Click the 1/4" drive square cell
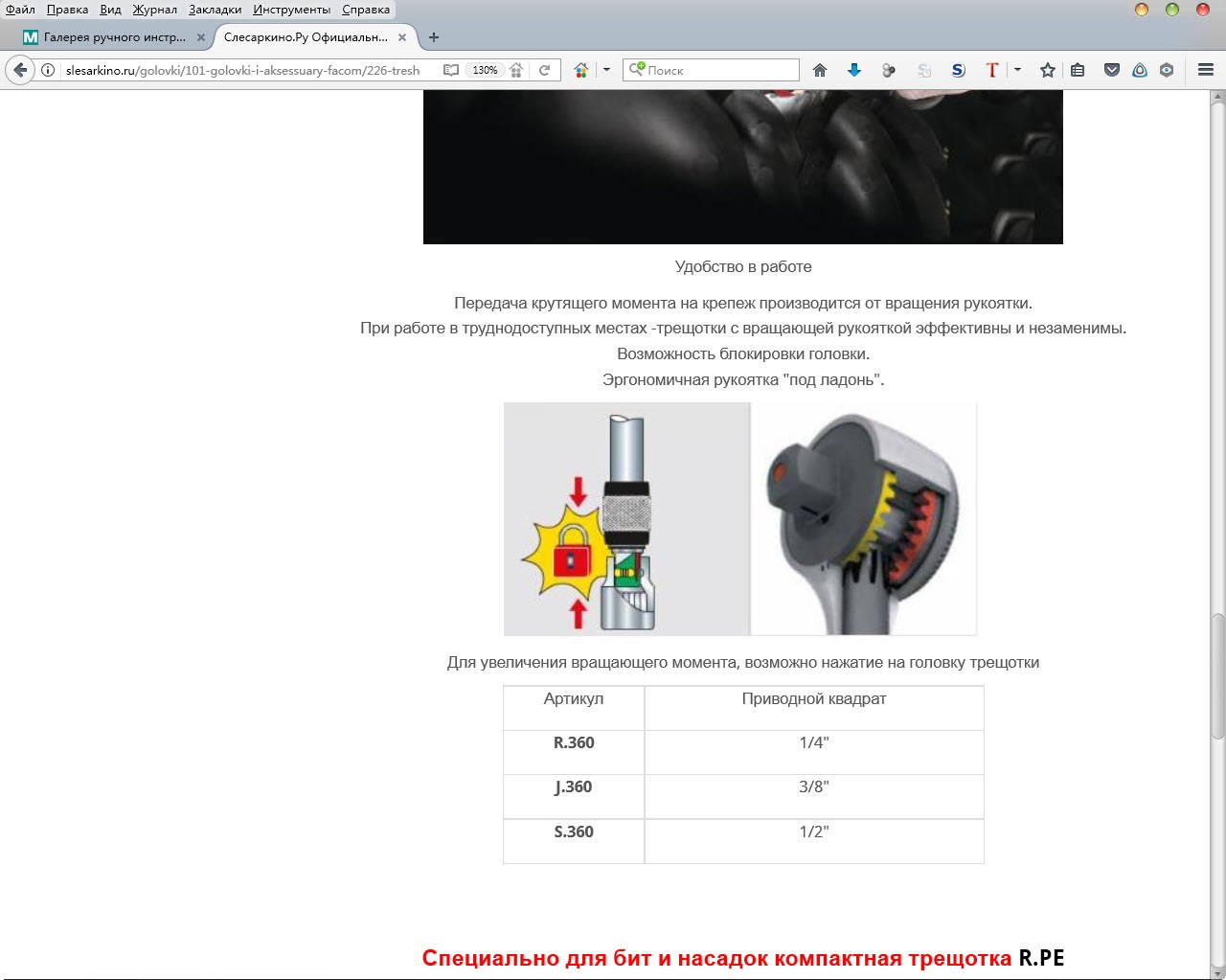 tap(814, 752)
